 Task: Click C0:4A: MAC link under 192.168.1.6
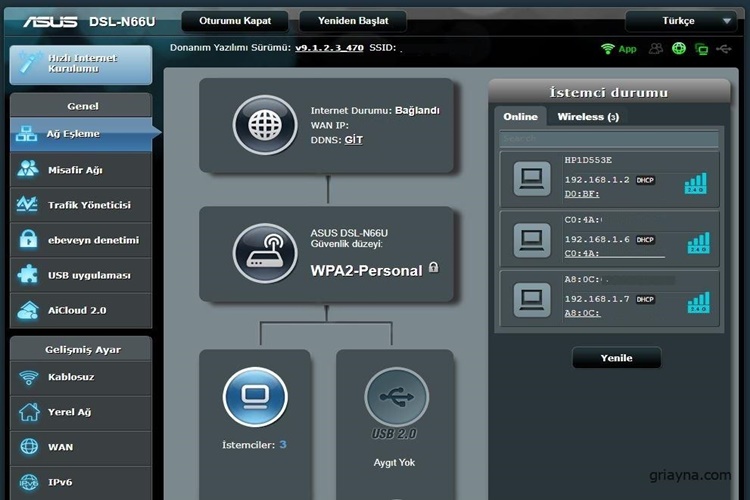click(582, 254)
